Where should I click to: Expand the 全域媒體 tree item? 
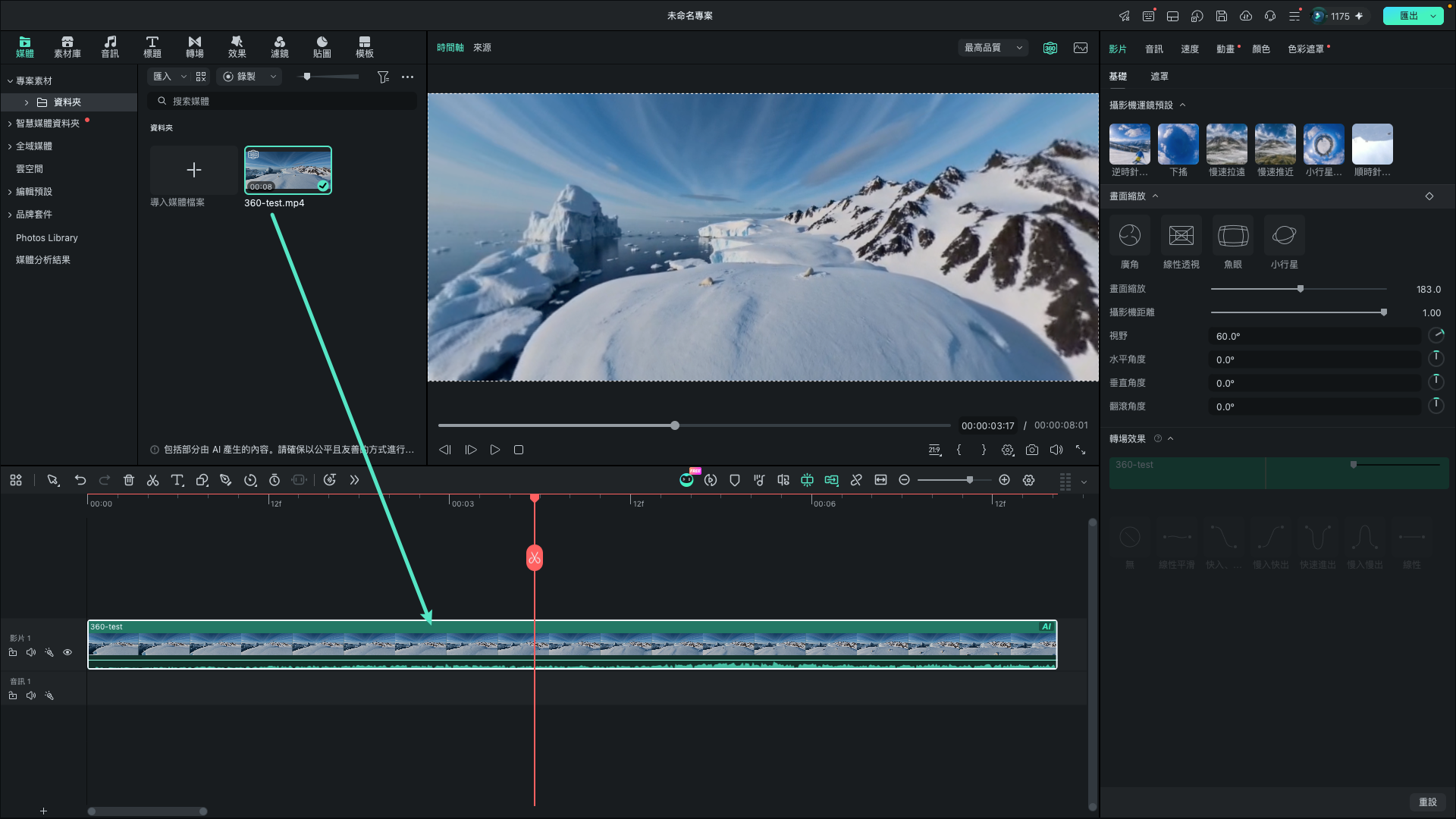click(10, 146)
